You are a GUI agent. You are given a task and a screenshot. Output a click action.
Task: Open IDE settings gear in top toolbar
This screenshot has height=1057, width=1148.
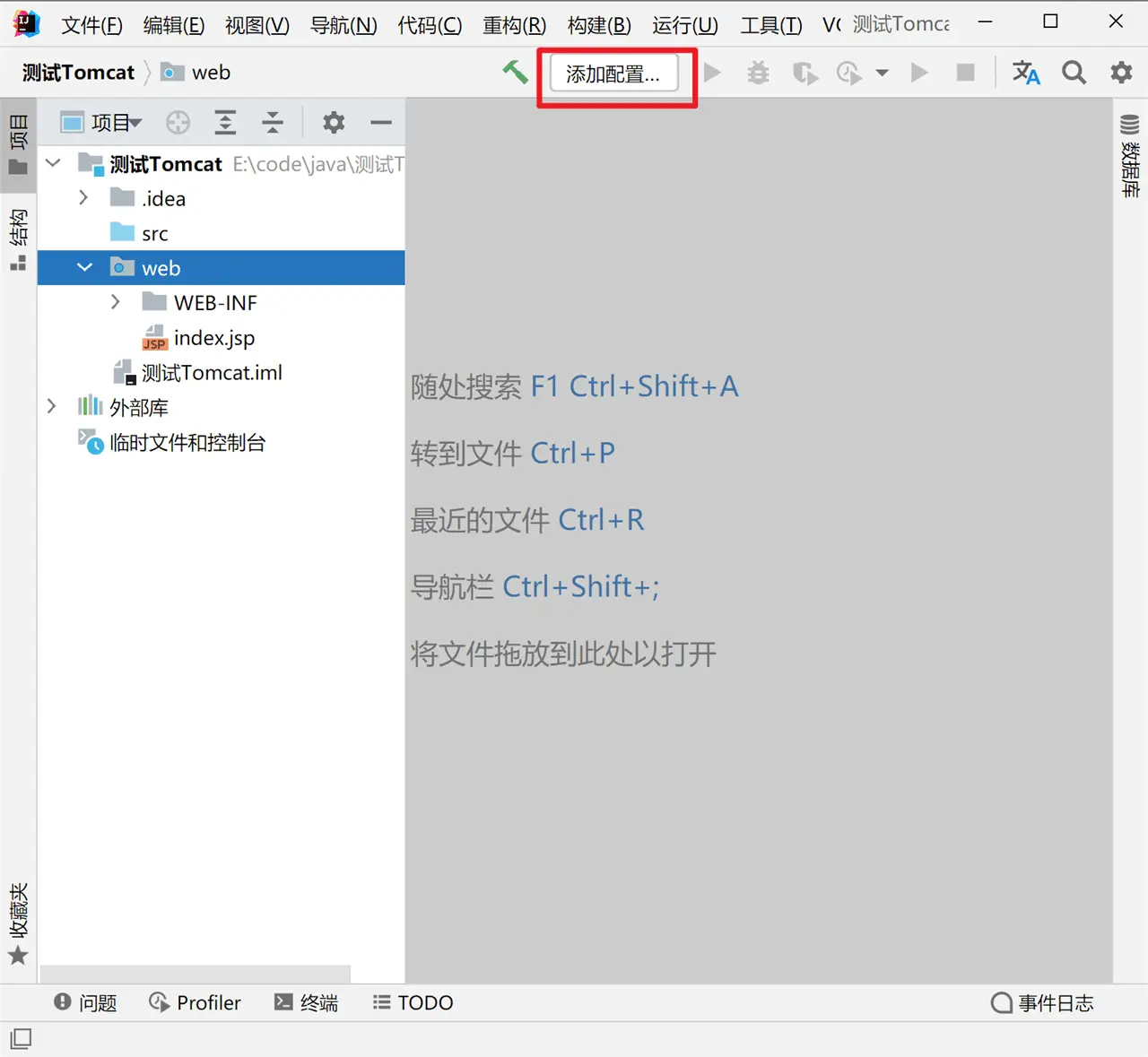click(1121, 73)
